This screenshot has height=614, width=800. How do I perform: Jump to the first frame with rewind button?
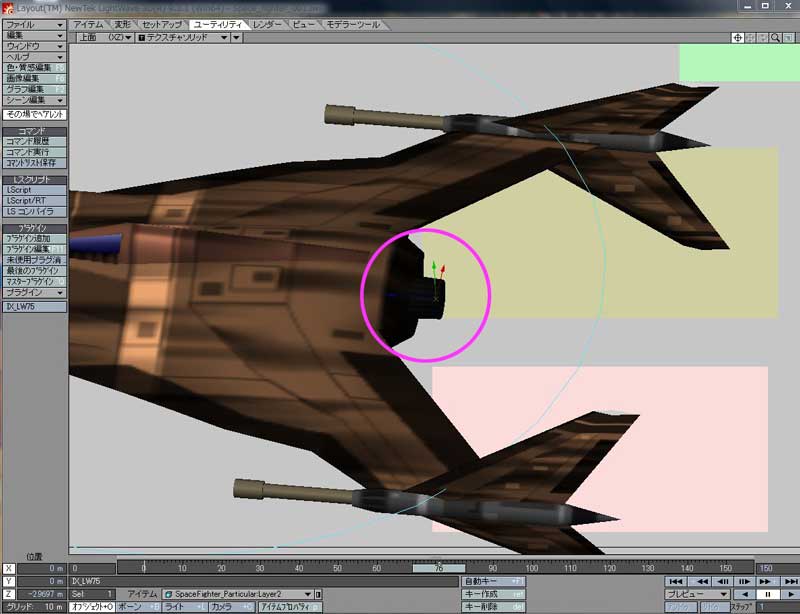676,581
